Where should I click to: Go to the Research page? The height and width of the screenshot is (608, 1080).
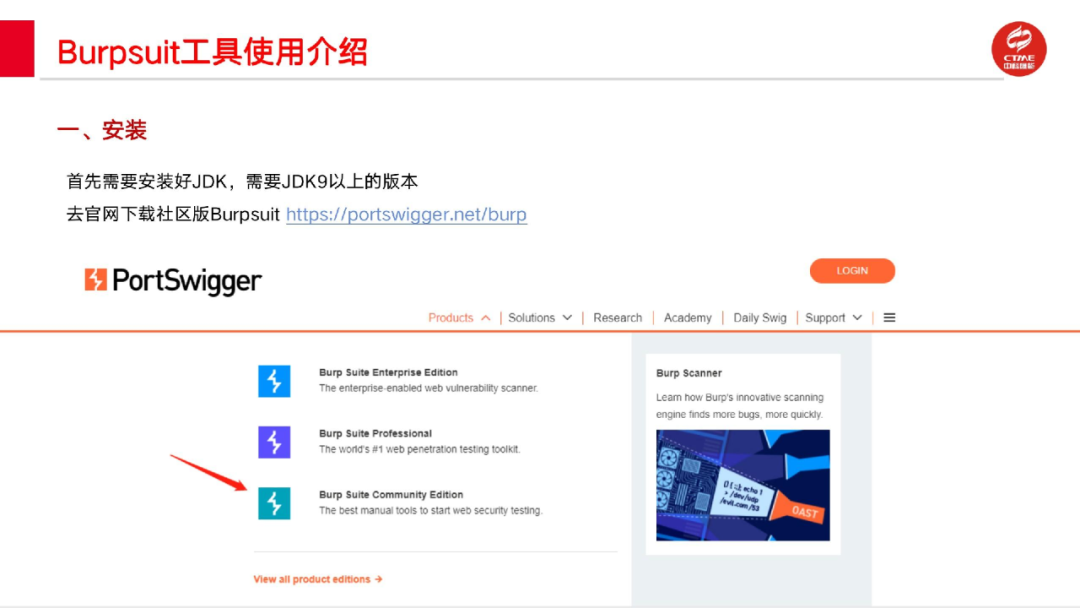click(617, 317)
